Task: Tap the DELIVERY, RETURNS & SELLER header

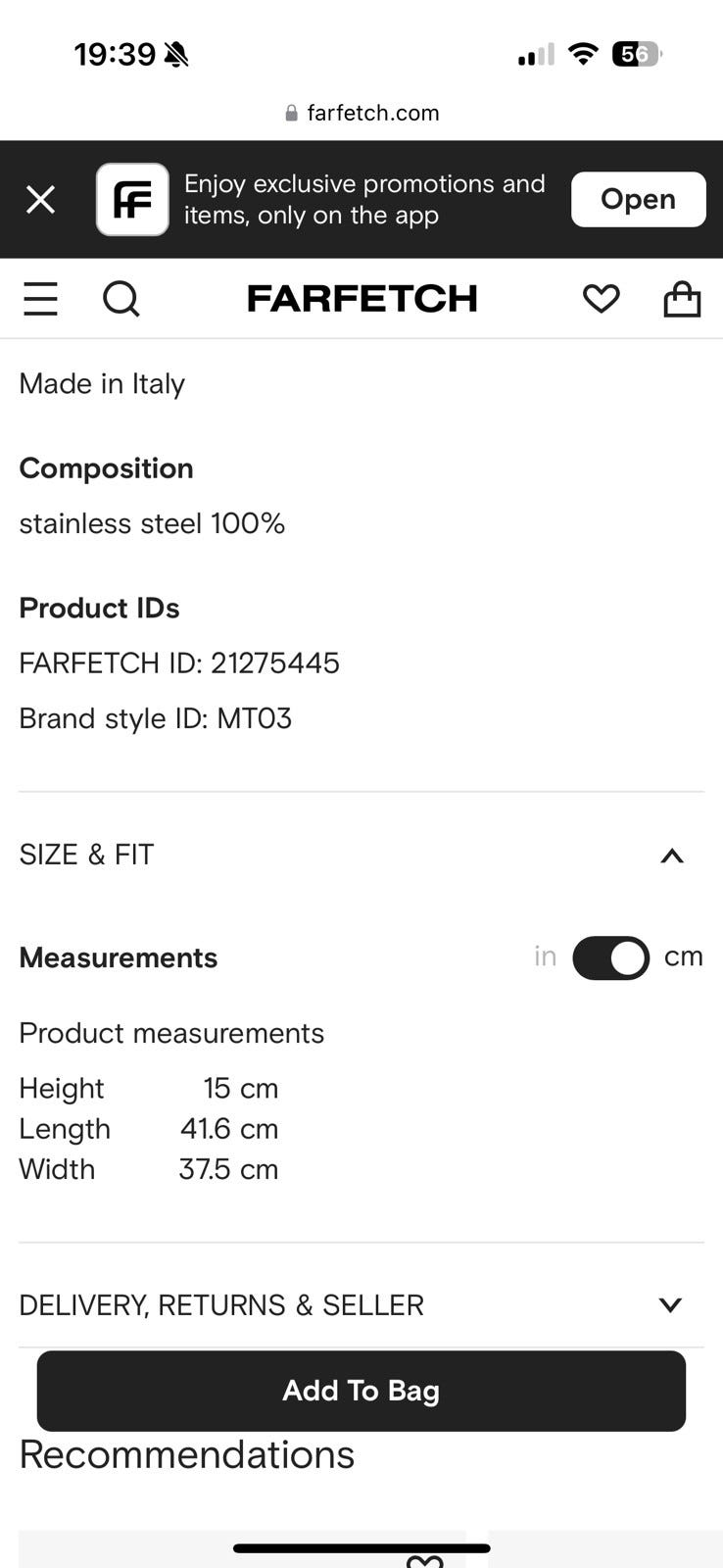Action: [221, 1305]
